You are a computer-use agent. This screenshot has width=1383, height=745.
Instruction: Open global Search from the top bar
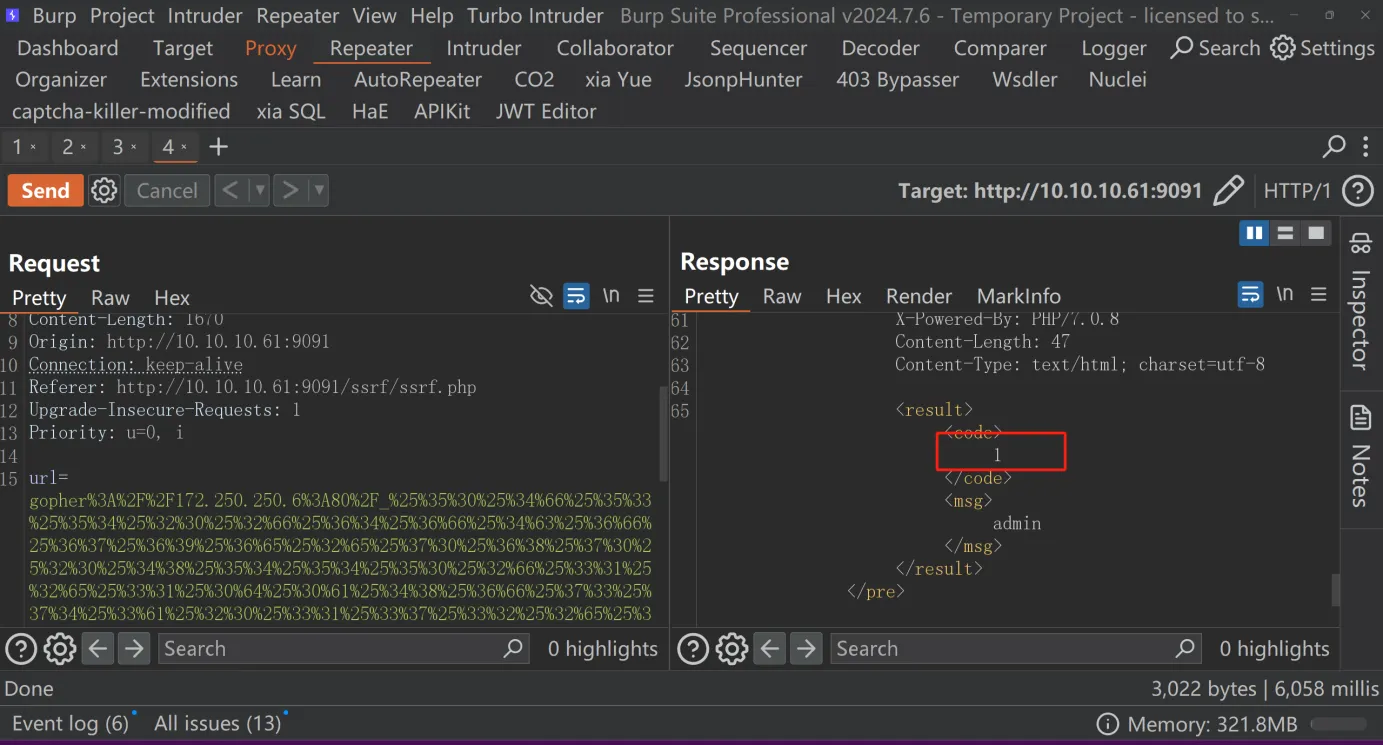point(1215,48)
